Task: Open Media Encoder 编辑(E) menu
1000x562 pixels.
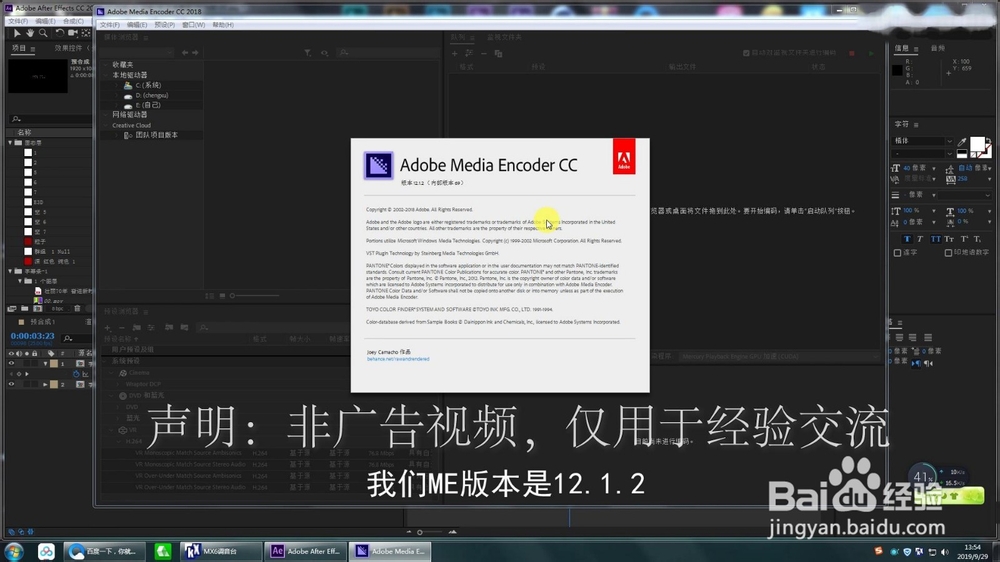Action: 136,25
